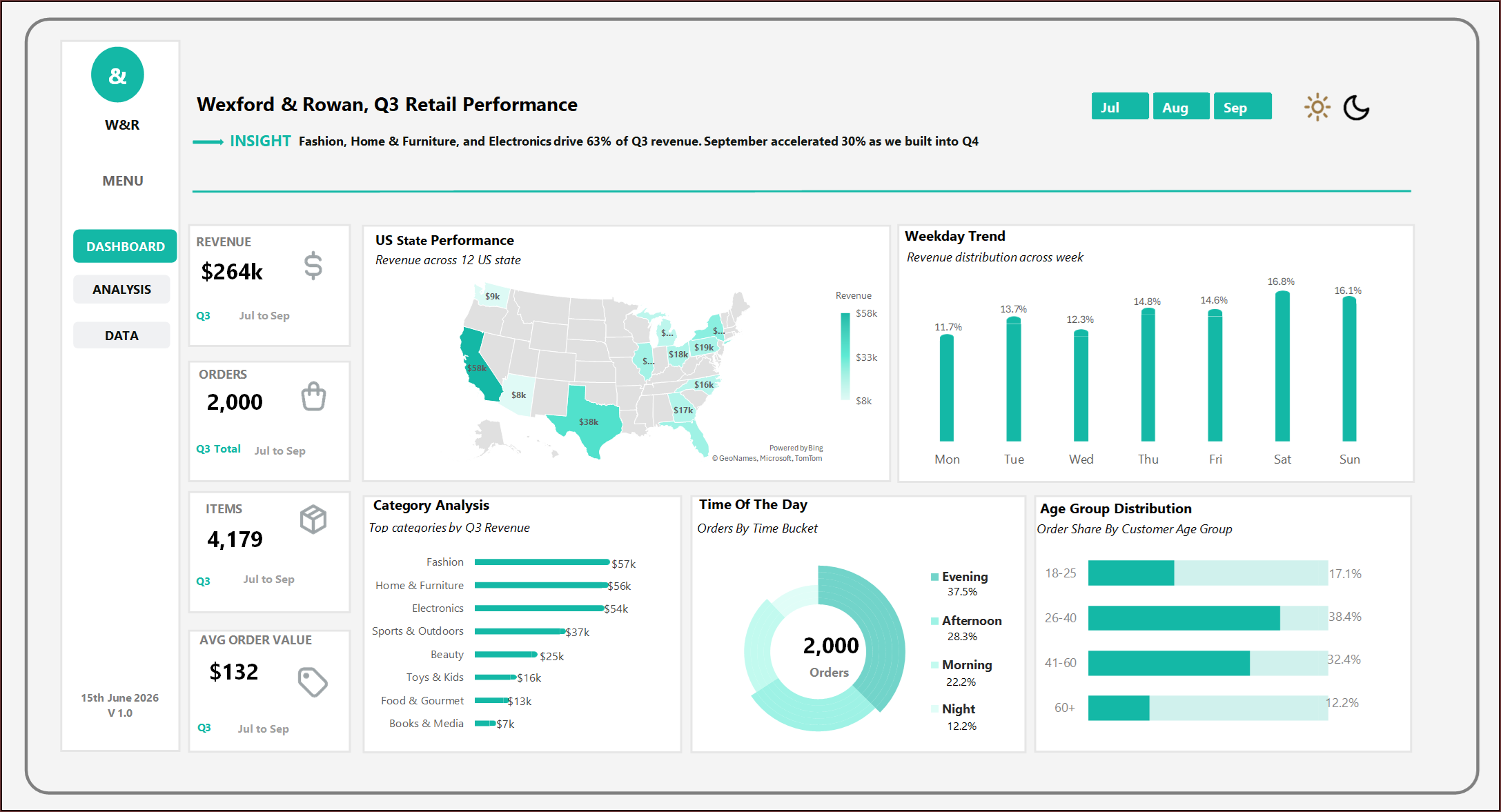The width and height of the screenshot is (1501, 812).
Task: Click the Q3 Total label in Orders card
Action: 218,449
